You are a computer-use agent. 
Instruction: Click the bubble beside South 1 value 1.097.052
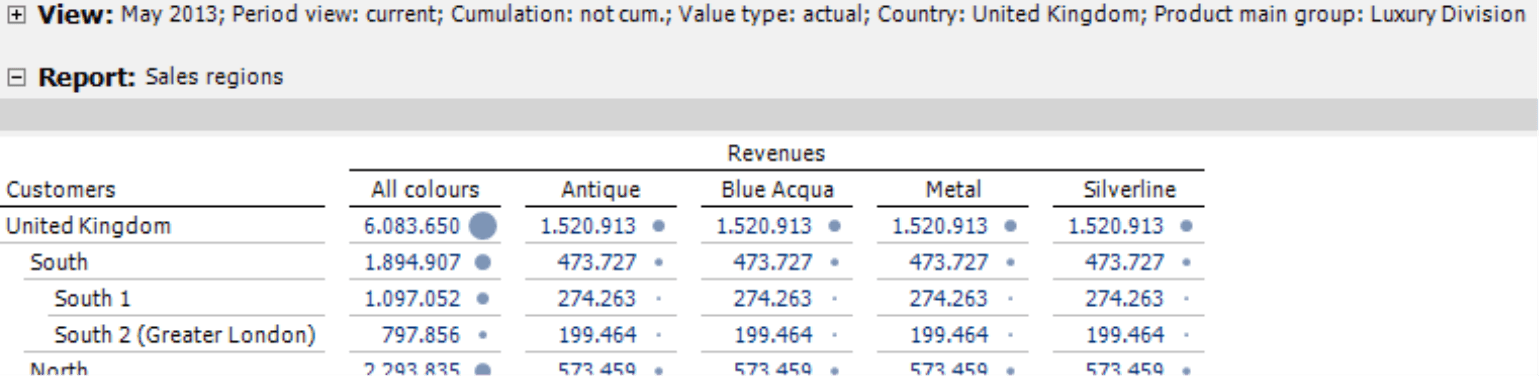(x=483, y=299)
